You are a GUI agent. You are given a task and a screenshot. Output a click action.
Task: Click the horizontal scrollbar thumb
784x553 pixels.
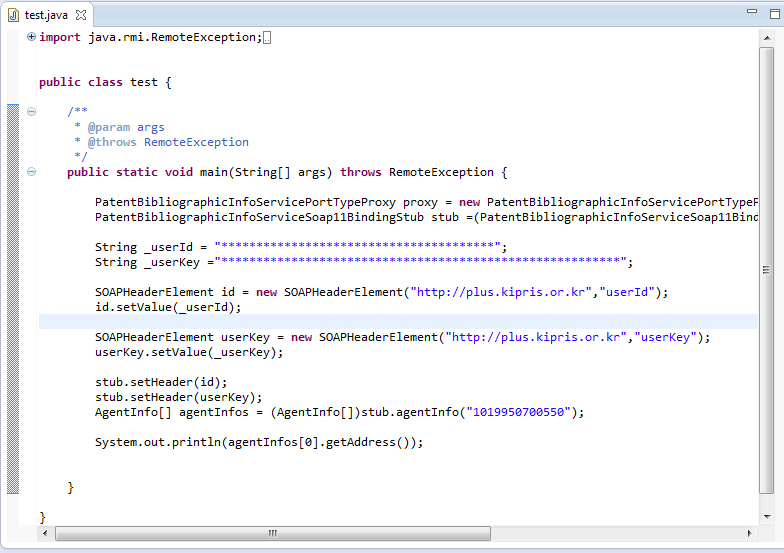[270, 533]
